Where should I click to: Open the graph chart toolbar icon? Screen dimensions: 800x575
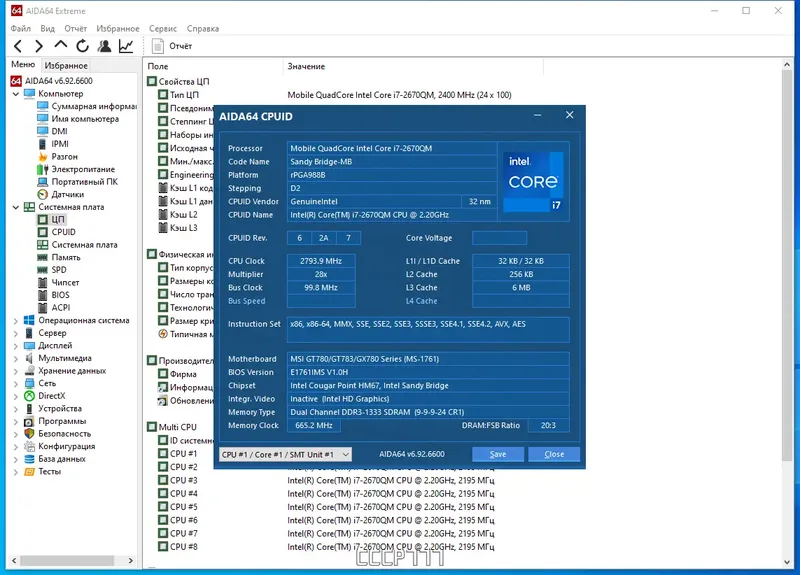tap(126, 46)
